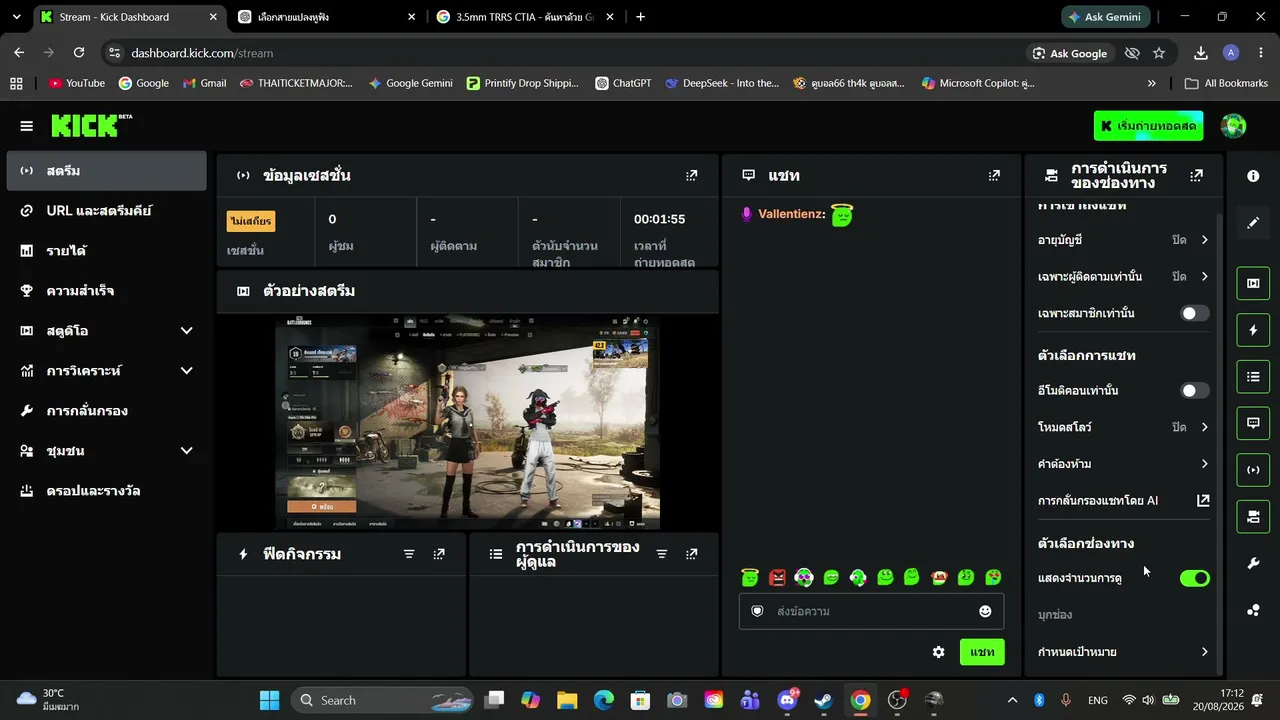Screen dimensions: 1280x720
Task: Open ChatGPT bookmark
Action: [x=623, y=83]
